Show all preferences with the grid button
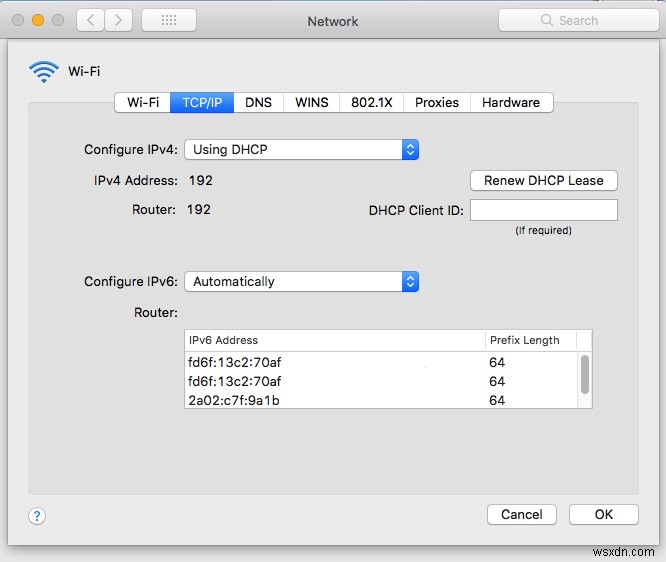666x562 pixels. [169, 20]
